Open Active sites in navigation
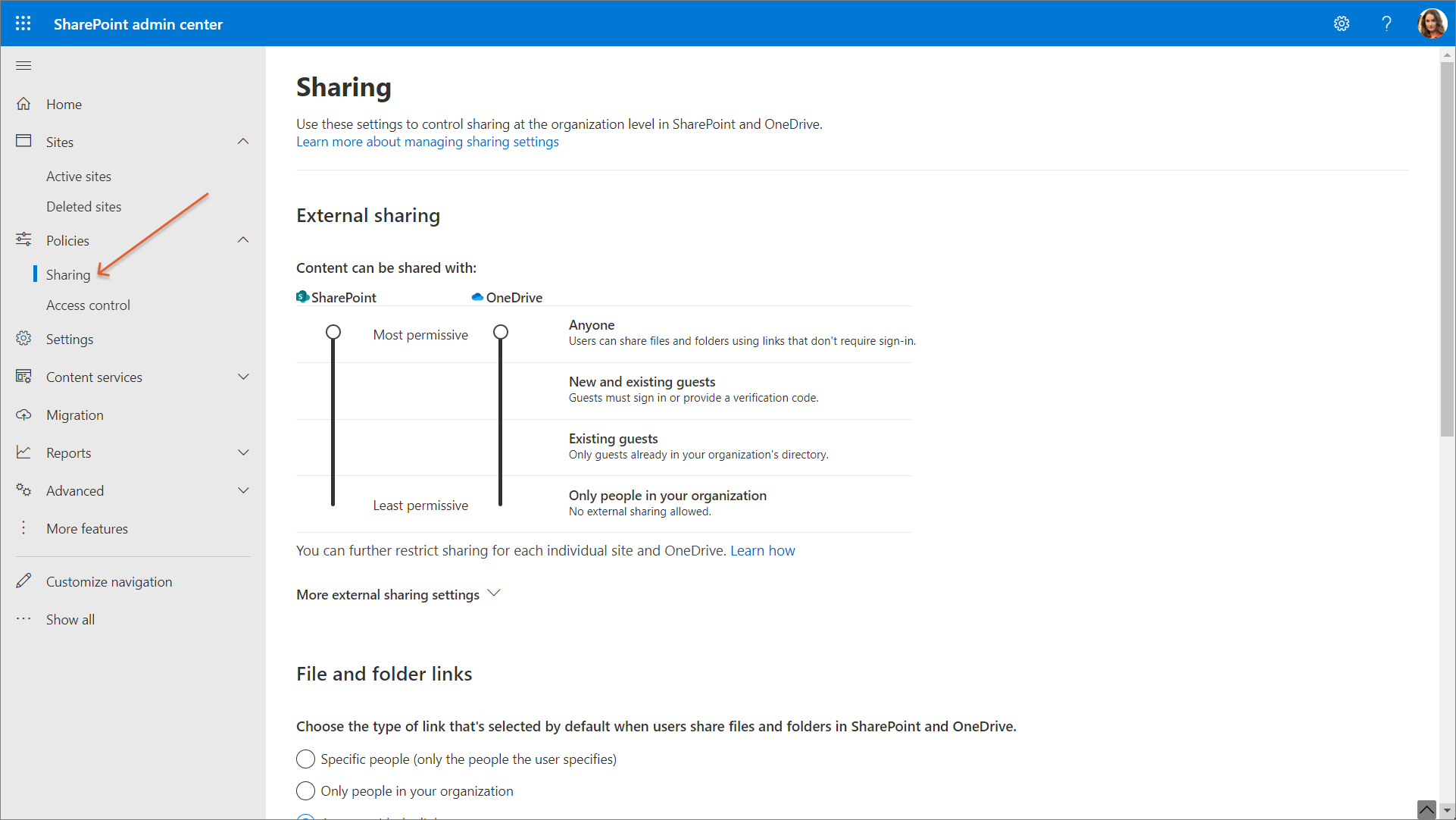 tap(79, 176)
